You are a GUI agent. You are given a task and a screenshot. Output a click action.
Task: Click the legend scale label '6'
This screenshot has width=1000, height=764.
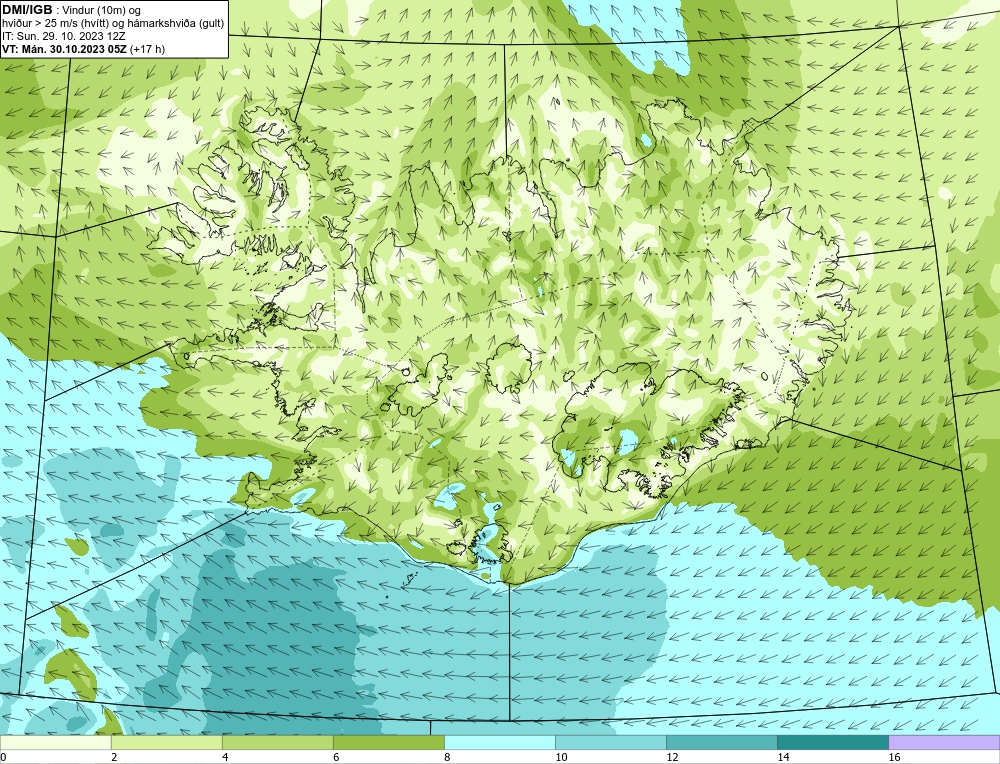[336, 757]
